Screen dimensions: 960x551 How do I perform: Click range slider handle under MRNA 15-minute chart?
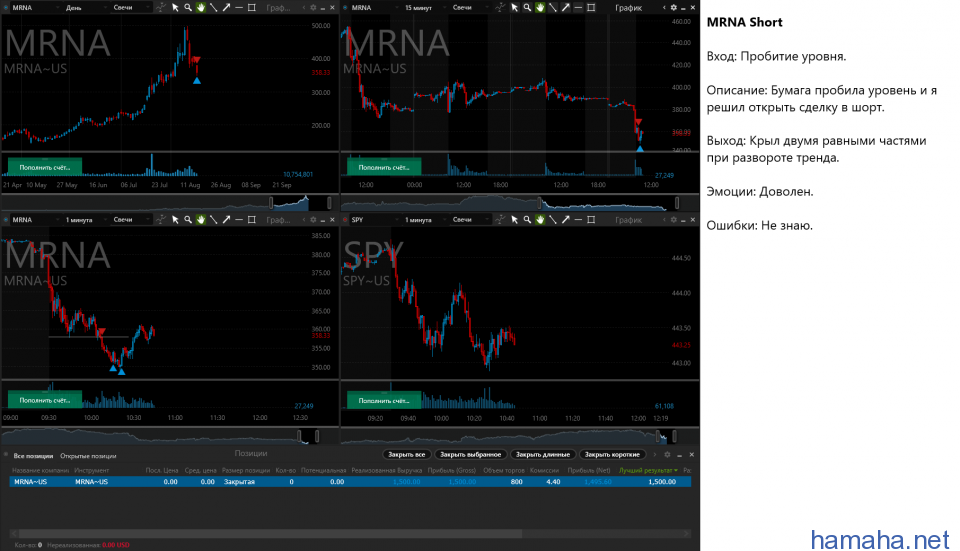pos(539,202)
